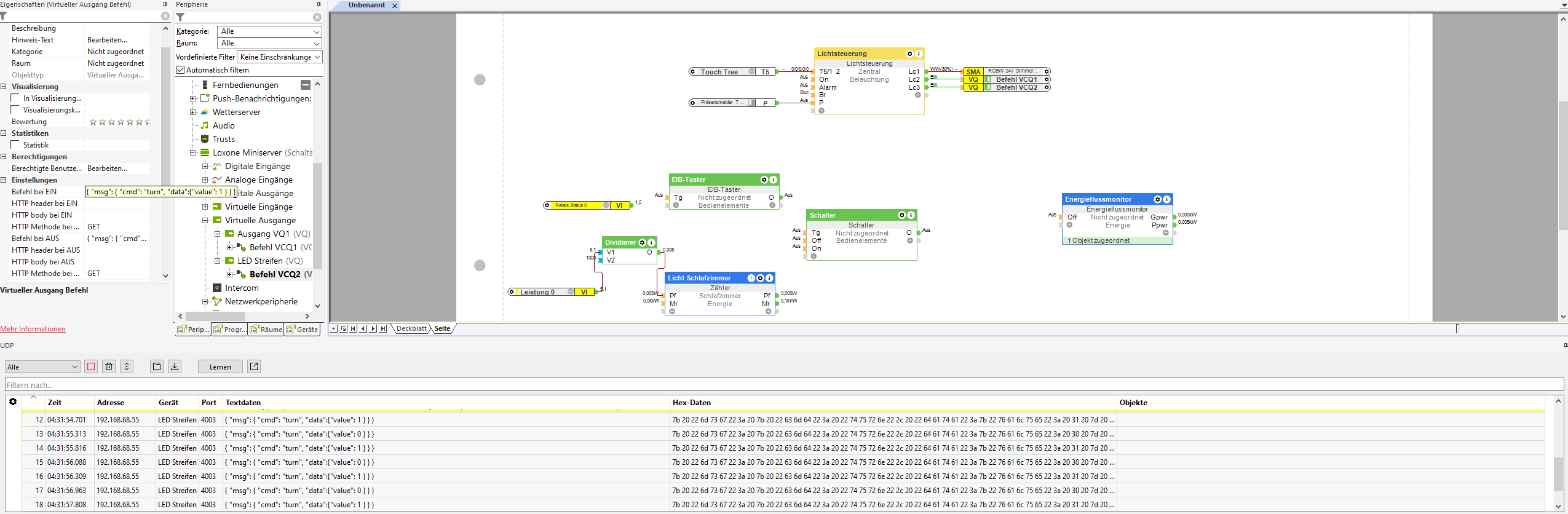Expand the Wetterserver tree node
Viewport: 1568px width, 514px height.
point(193,113)
